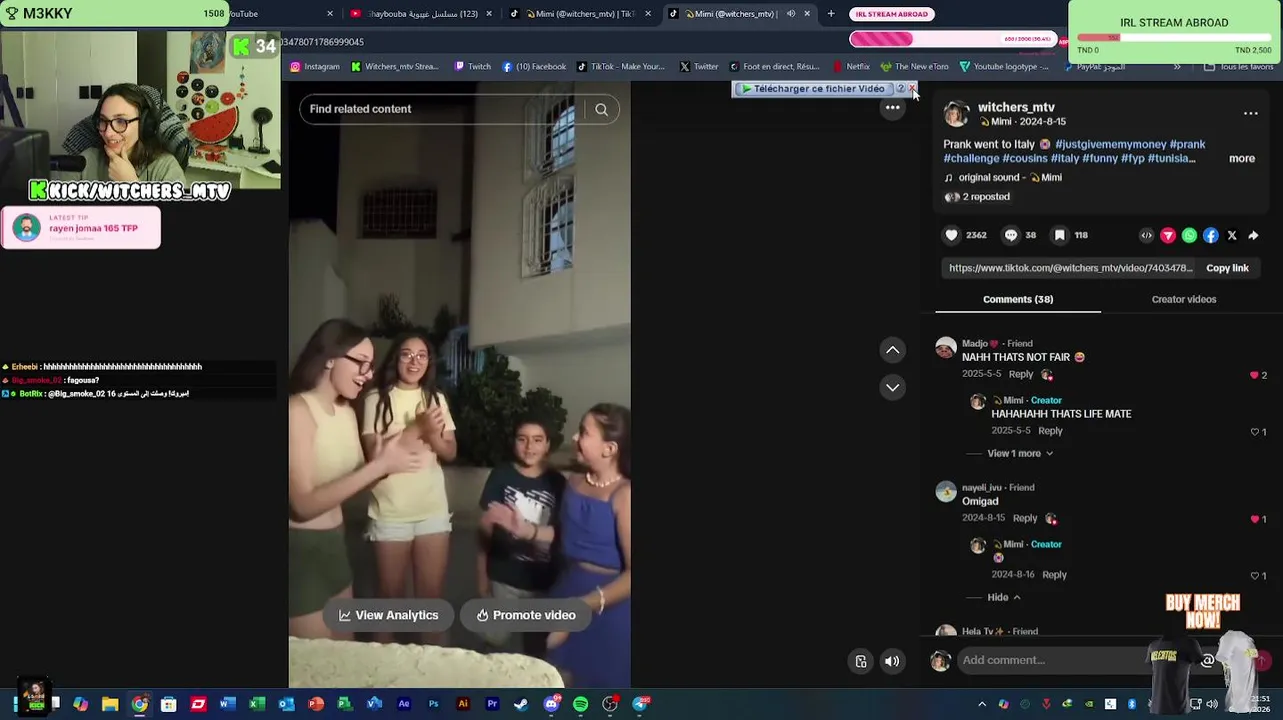Open more share options via the arrow icon
Viewport: 1283px width, 720px height.
coord(1253,236)
